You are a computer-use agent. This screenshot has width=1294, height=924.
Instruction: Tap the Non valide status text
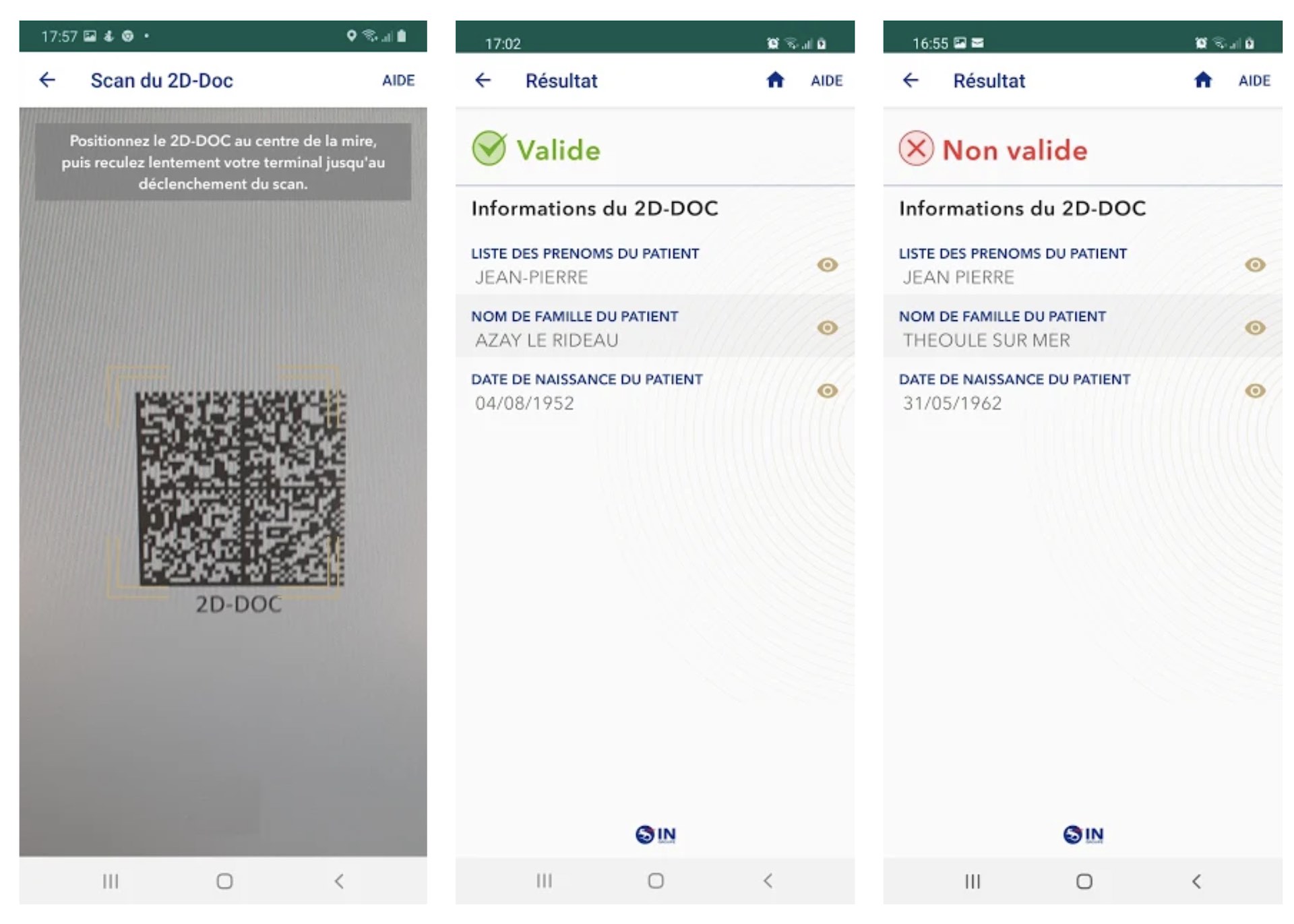[x=1015, y=150]
